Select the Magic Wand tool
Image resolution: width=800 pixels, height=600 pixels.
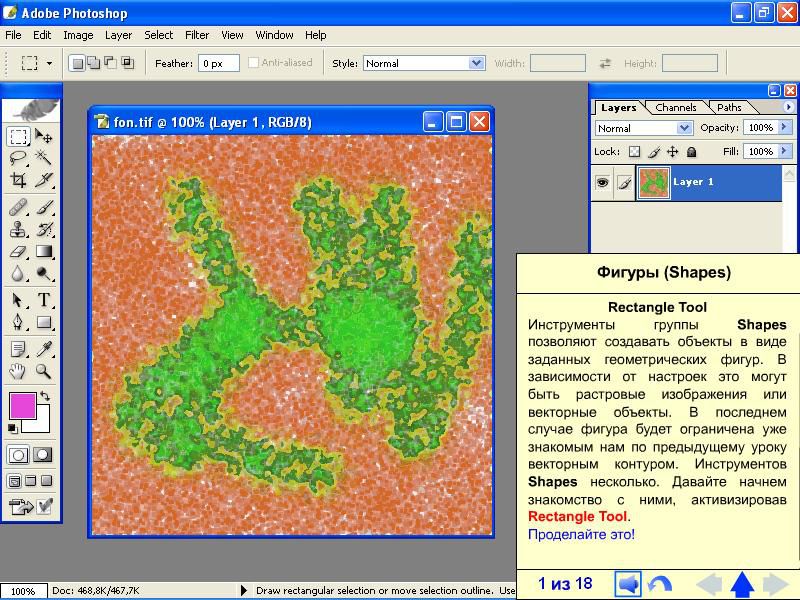[44, 158]
